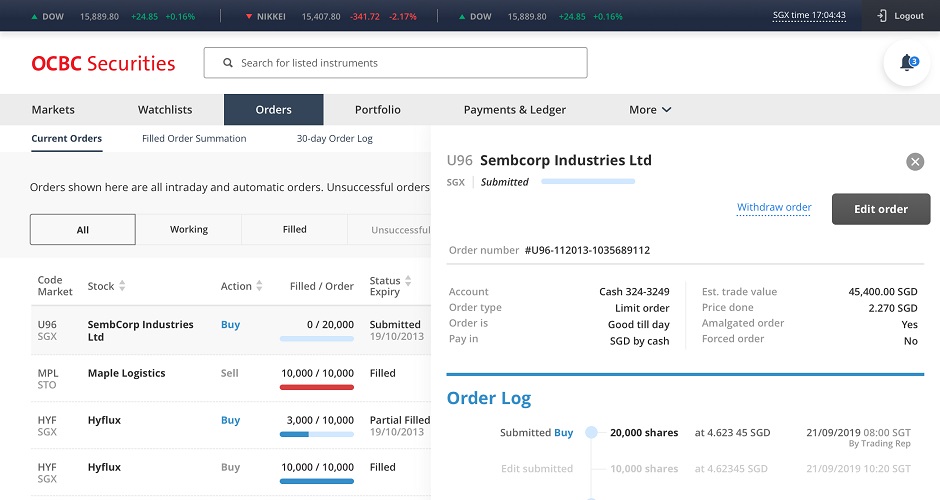Click the Code Market column header
This screenshot has width=940, height=500.
pyautogui.click(x=55, y=286)
